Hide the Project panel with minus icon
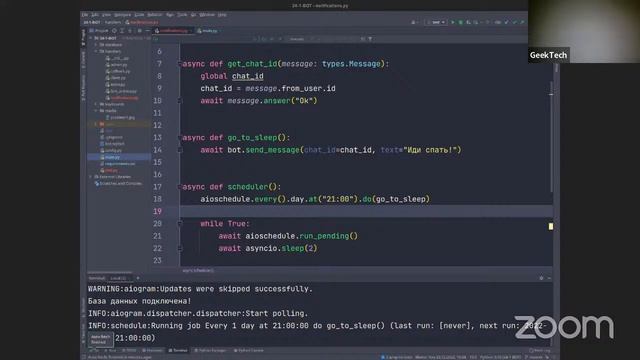Image resolution: width=640 pixels, height=360 pixels. 147,31
